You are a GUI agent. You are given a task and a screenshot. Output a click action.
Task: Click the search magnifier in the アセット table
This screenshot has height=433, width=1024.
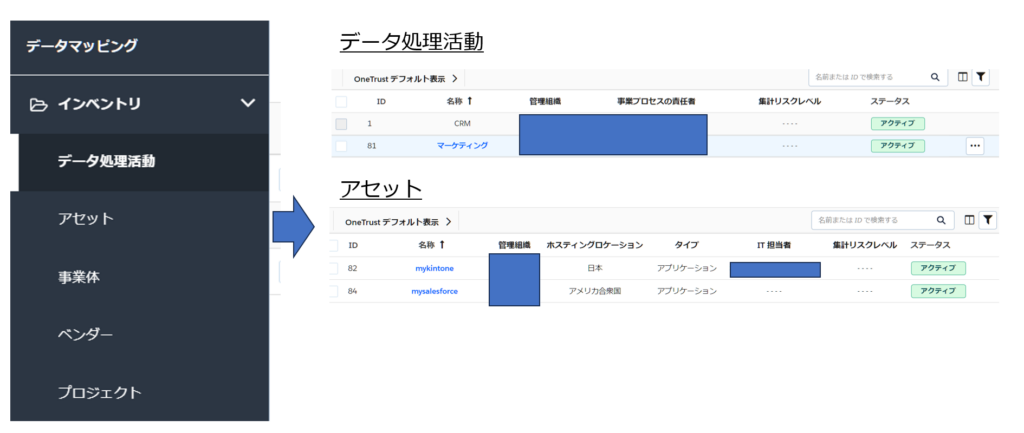pyautogui.click(x=940, y=220)
